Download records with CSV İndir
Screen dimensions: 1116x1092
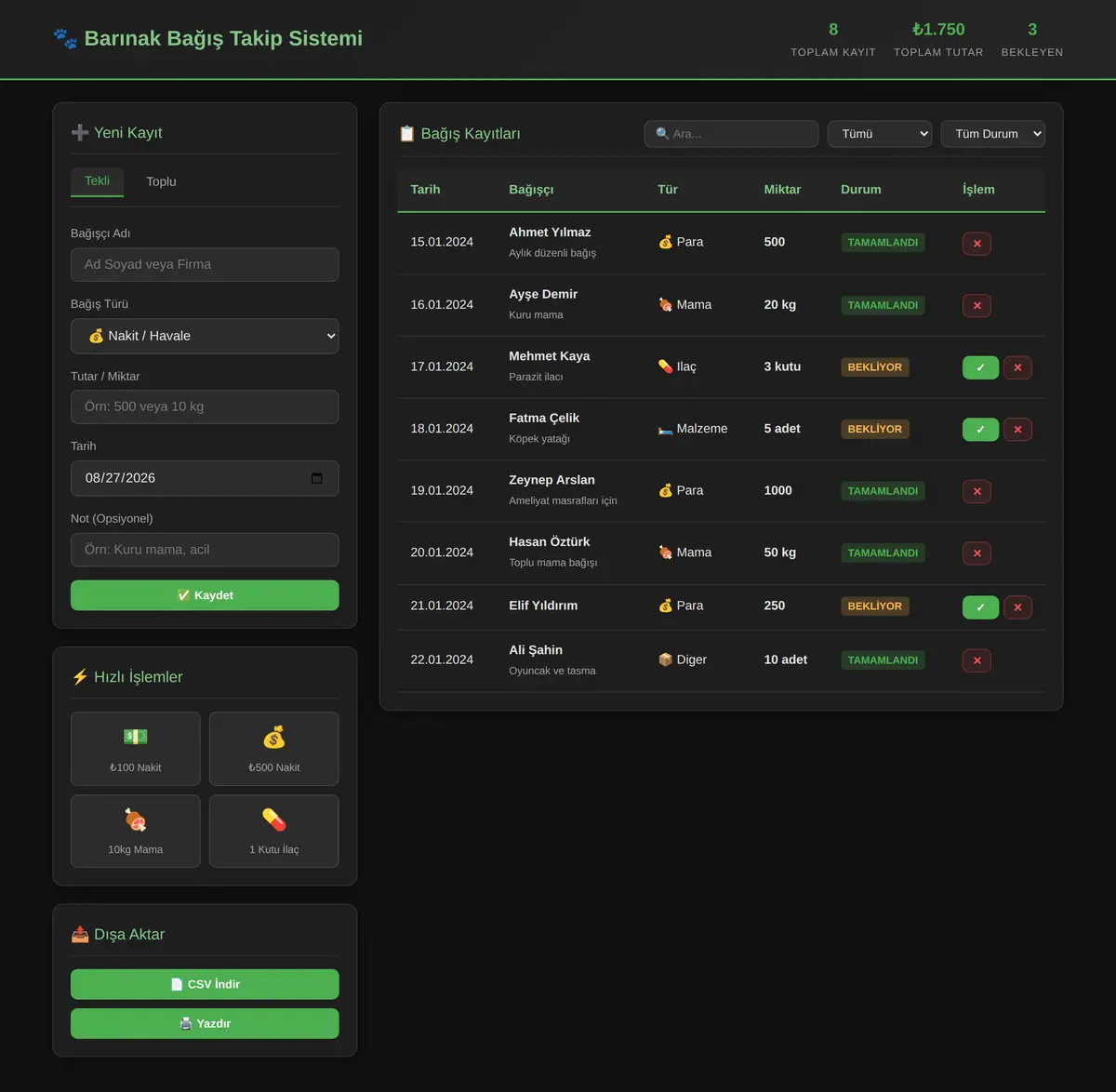click(x=205, y=984)
